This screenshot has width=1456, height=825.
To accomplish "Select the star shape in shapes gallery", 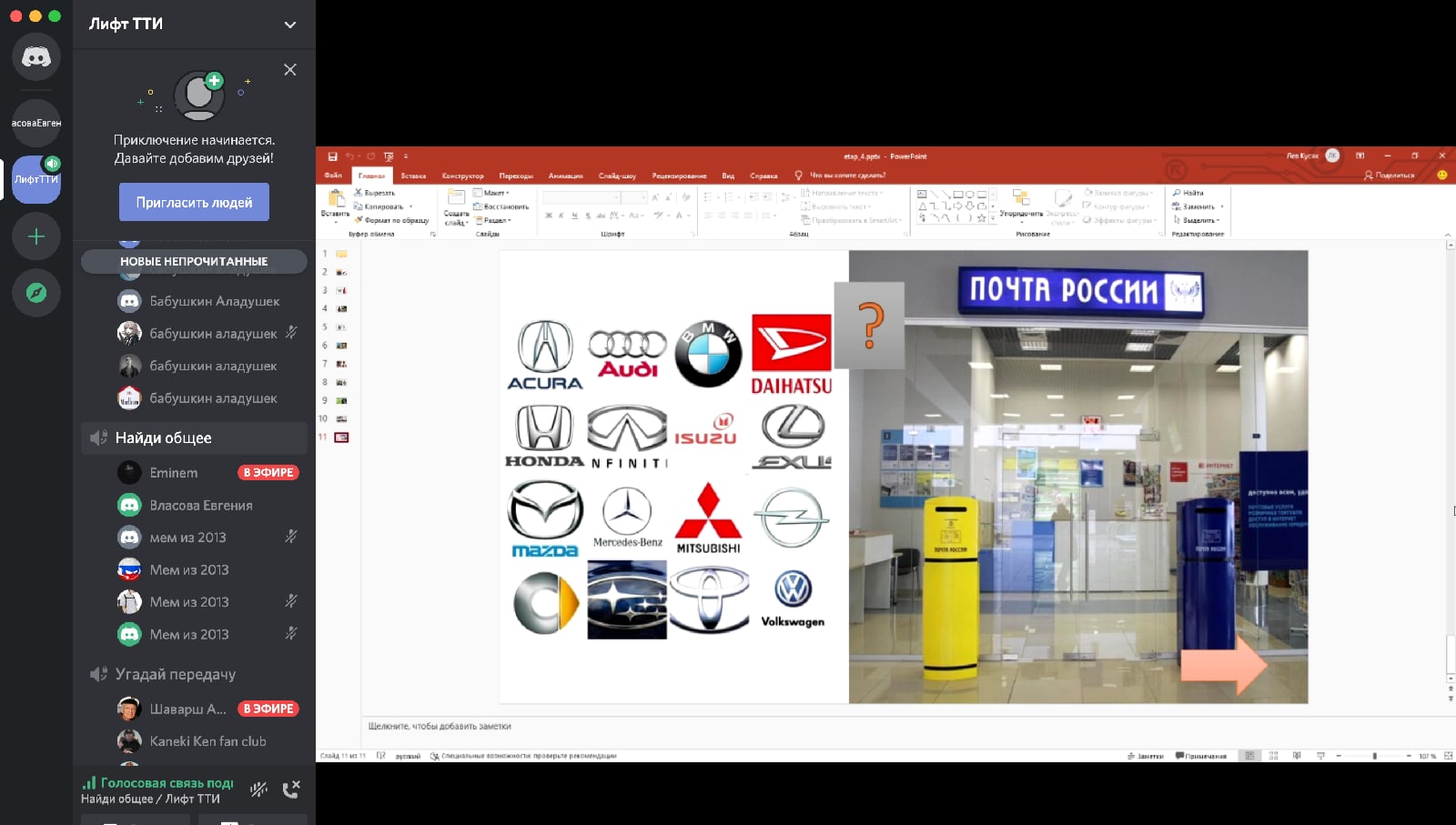I will click(981, 218).
